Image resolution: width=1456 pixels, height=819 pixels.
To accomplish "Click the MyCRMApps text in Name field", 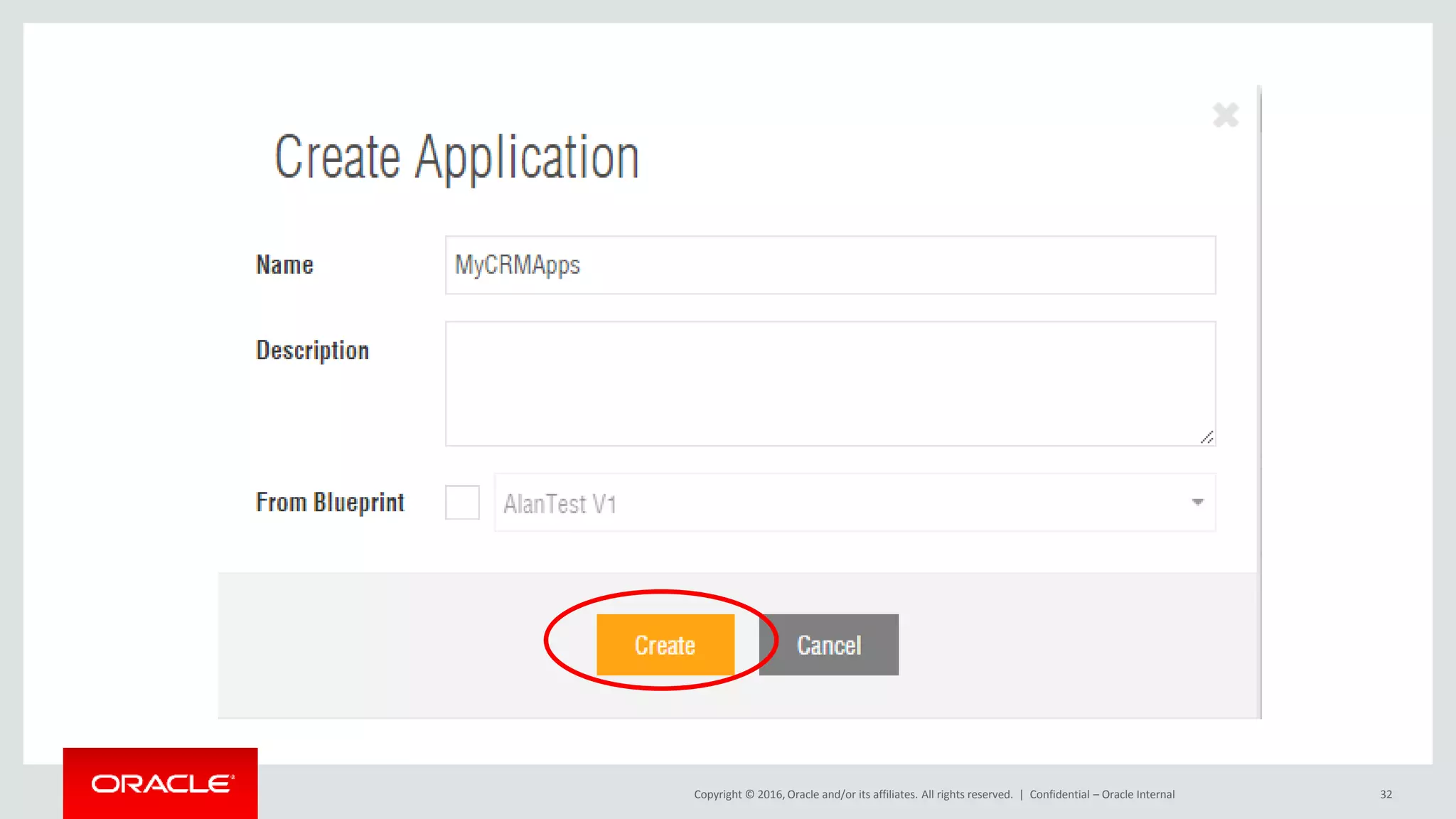I will point(518,265).
